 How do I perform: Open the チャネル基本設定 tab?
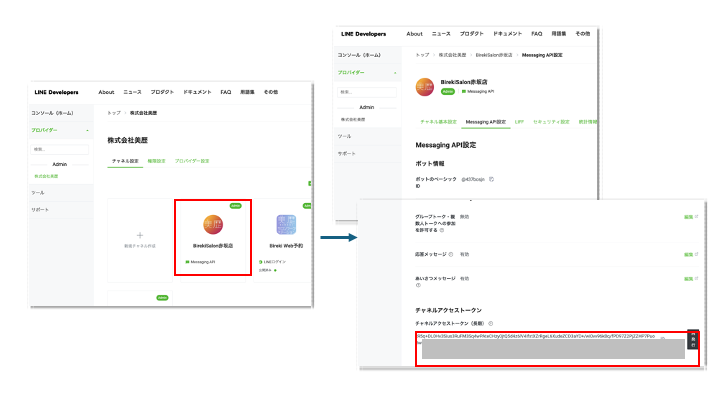[438, 121]
